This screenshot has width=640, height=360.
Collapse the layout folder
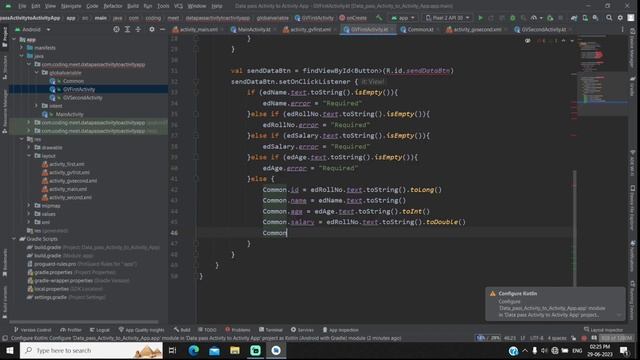pos(29,156)
